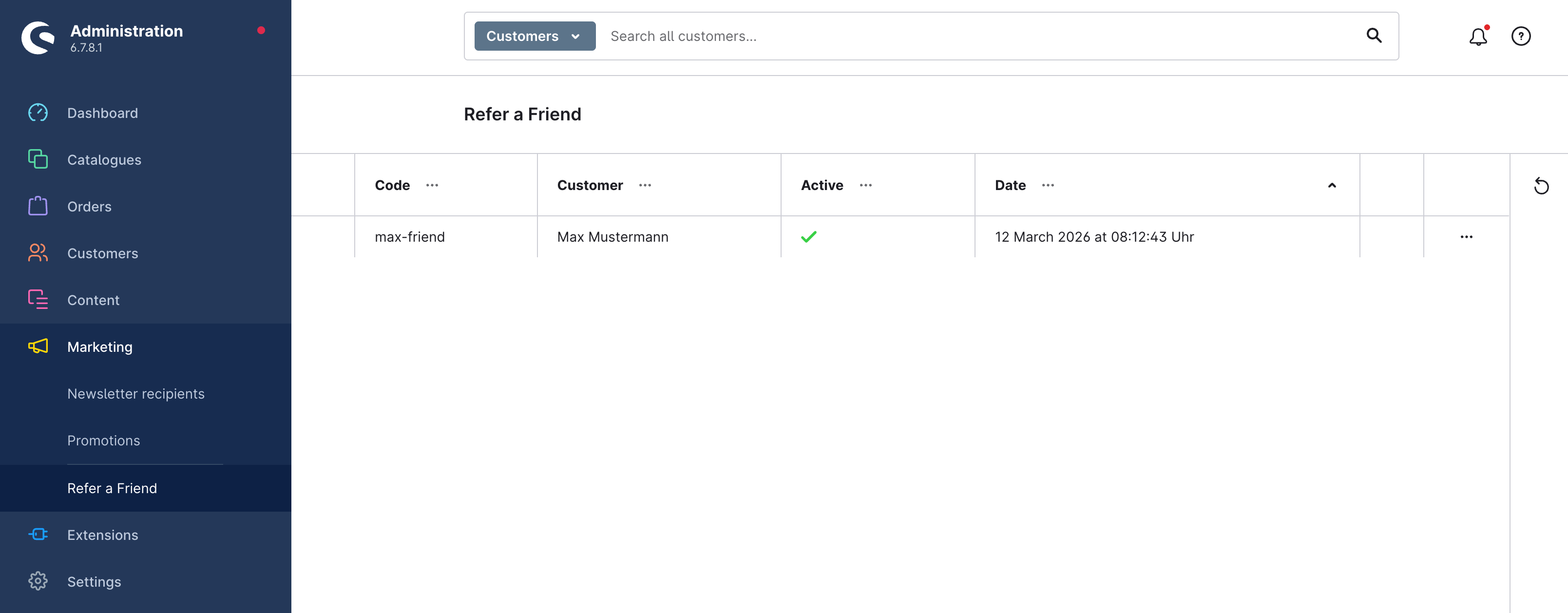Click the search magnifier icon

pos(1374,36)
